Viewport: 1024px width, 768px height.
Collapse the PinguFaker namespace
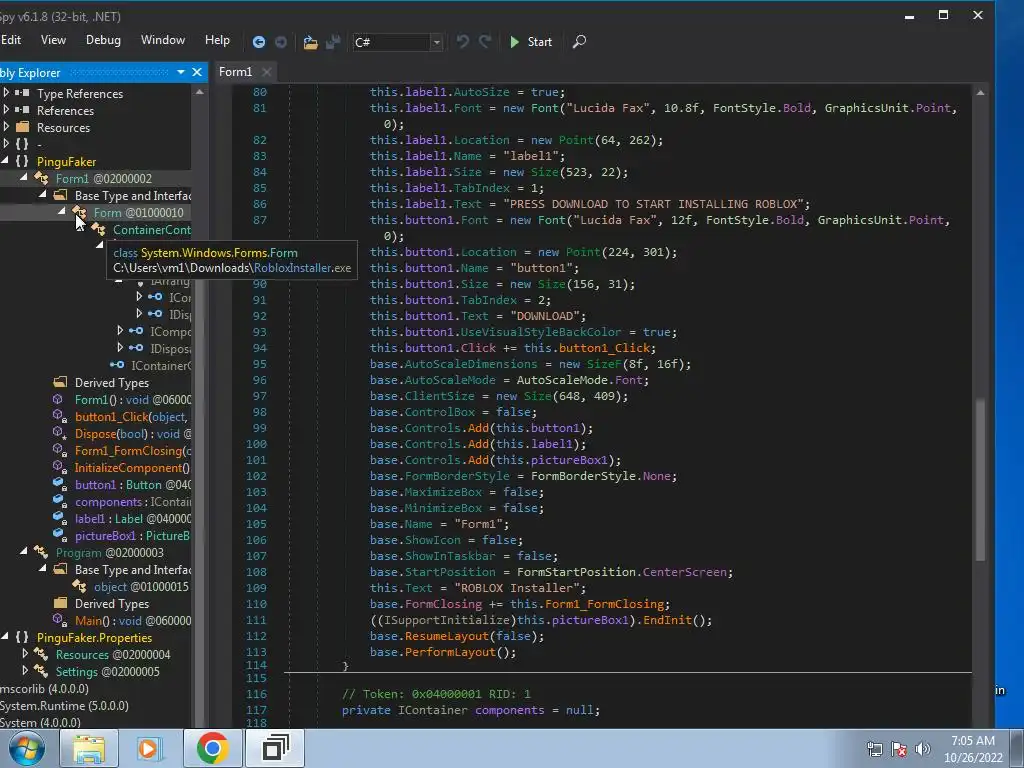(x=5, y=160)
